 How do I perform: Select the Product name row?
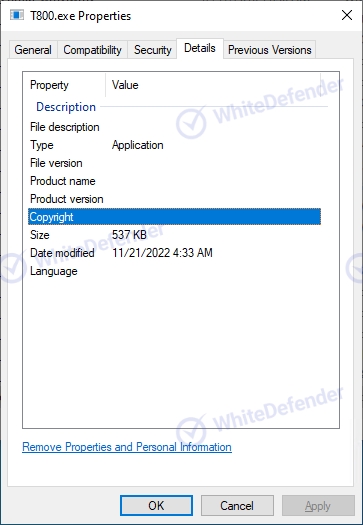[x=174, y=181]
